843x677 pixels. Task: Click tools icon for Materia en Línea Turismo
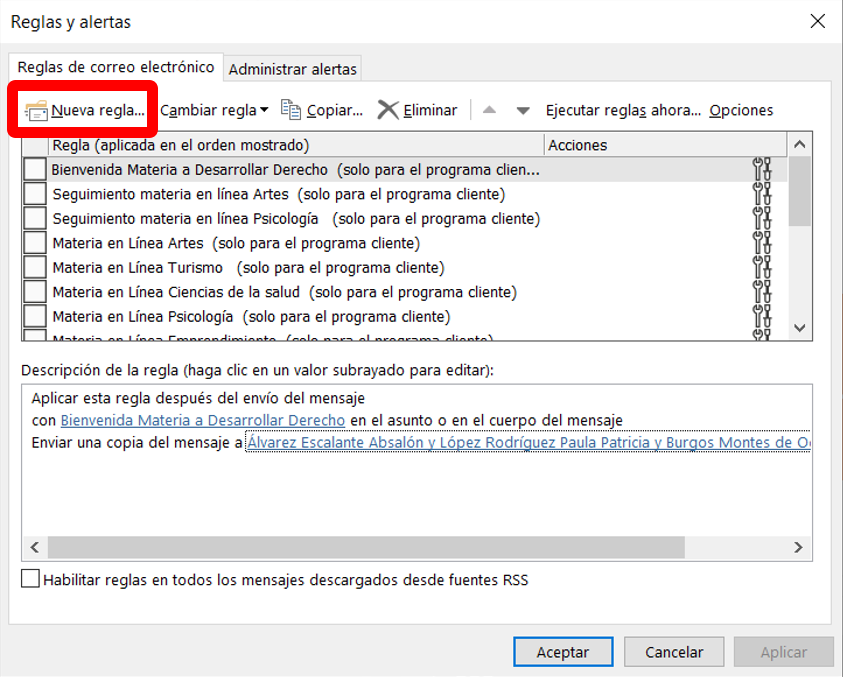[x=762, y=267]
